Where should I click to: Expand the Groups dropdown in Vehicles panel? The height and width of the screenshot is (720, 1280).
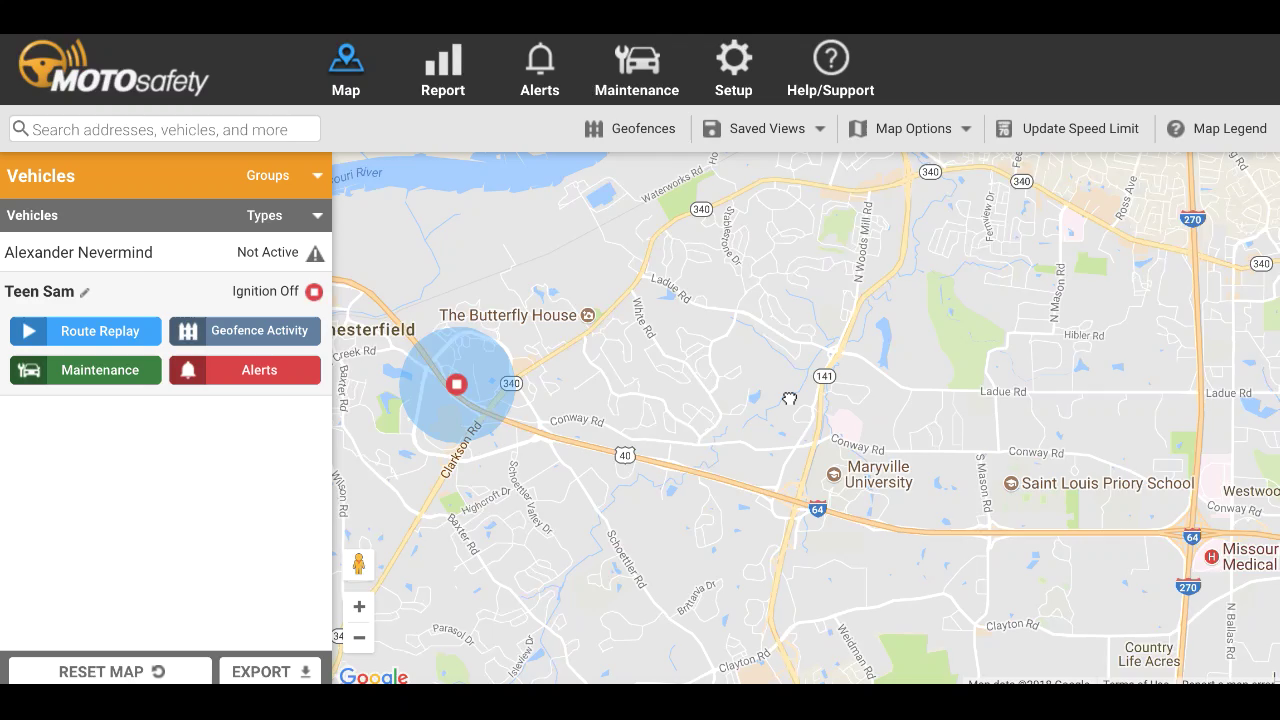click(285, 176)
